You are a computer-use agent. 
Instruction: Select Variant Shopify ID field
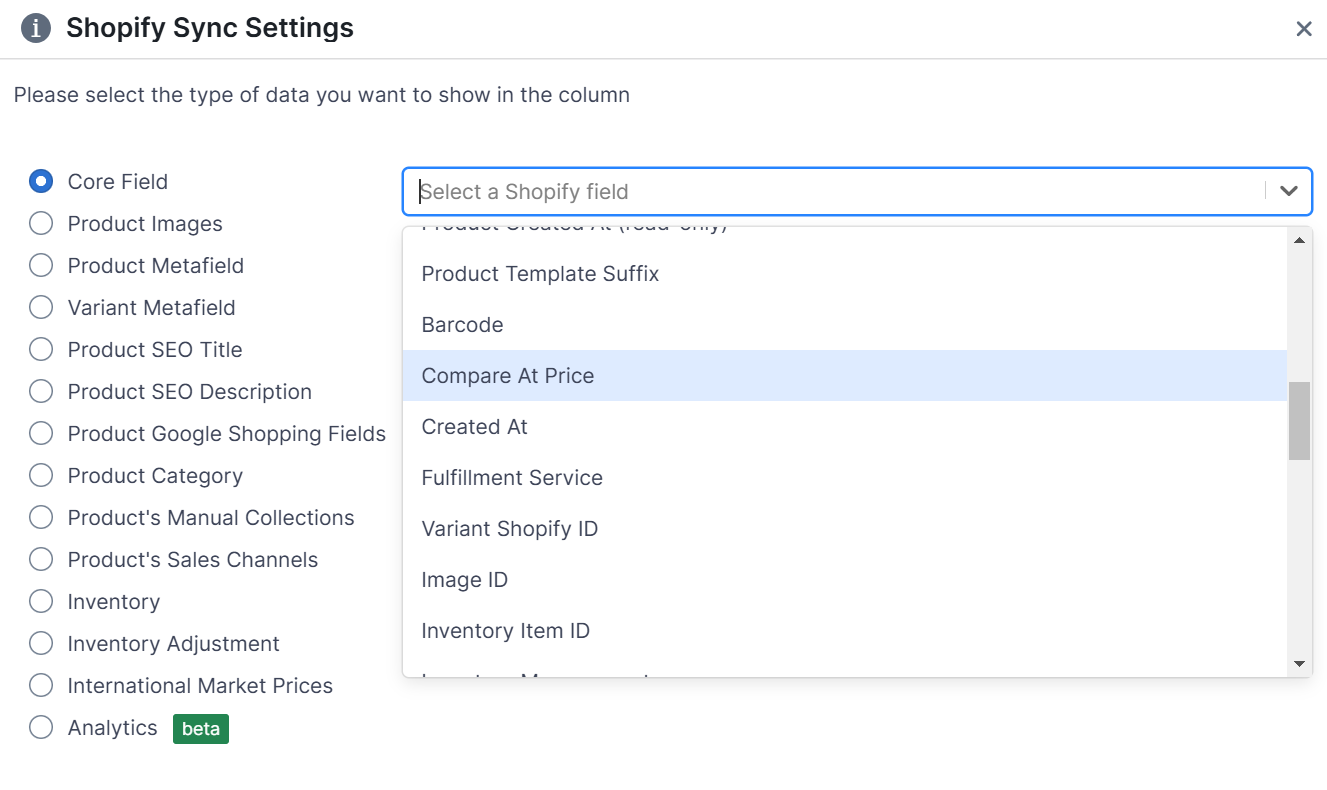click(x=509, y=528)
